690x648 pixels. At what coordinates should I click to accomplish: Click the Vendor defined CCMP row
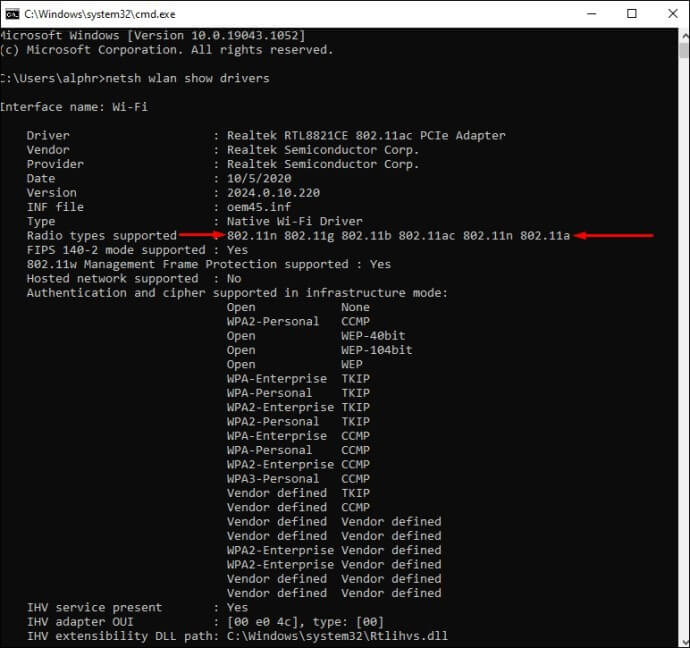[x=298, y=507]
